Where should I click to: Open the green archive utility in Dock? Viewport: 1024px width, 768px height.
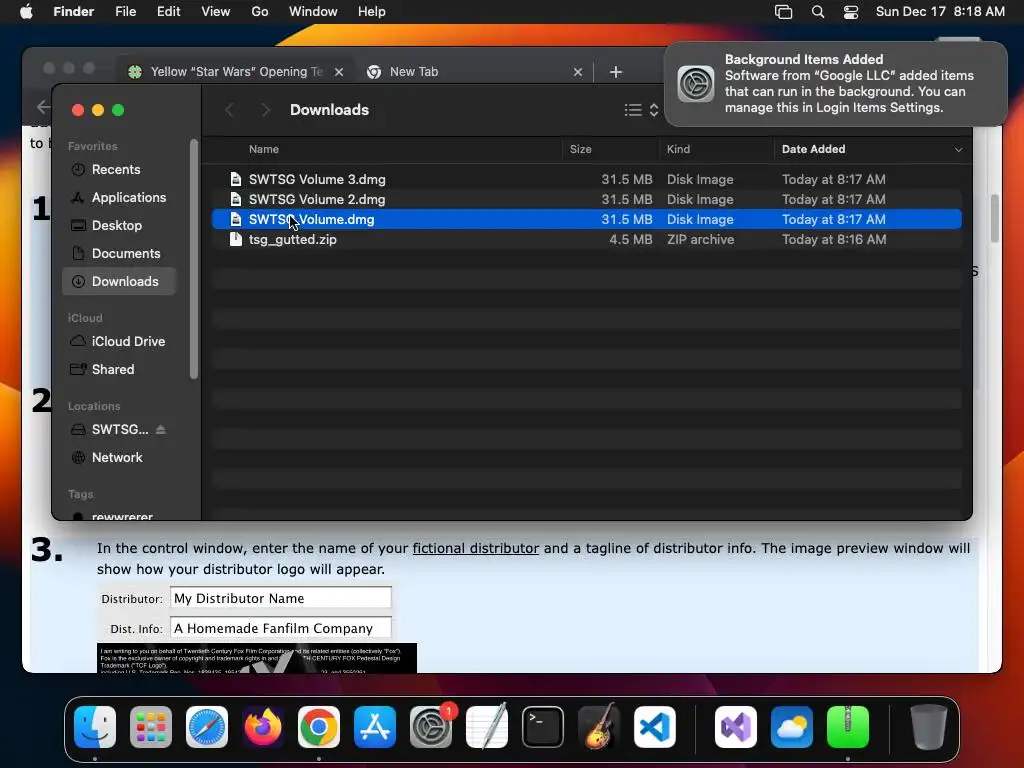point(848,726)
